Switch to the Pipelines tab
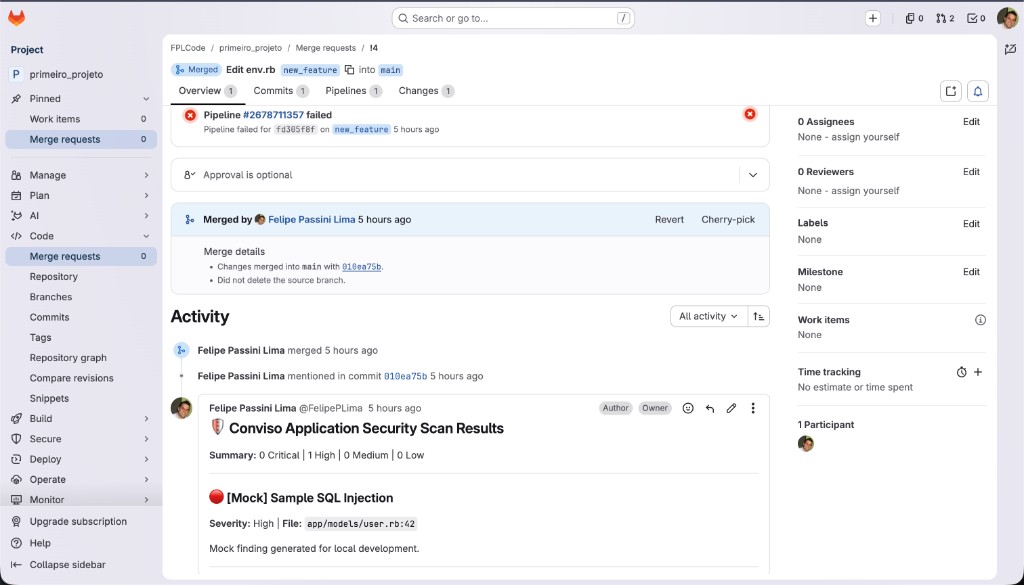The height and width of the screenshot is (585, 1024). click(353, 91)
